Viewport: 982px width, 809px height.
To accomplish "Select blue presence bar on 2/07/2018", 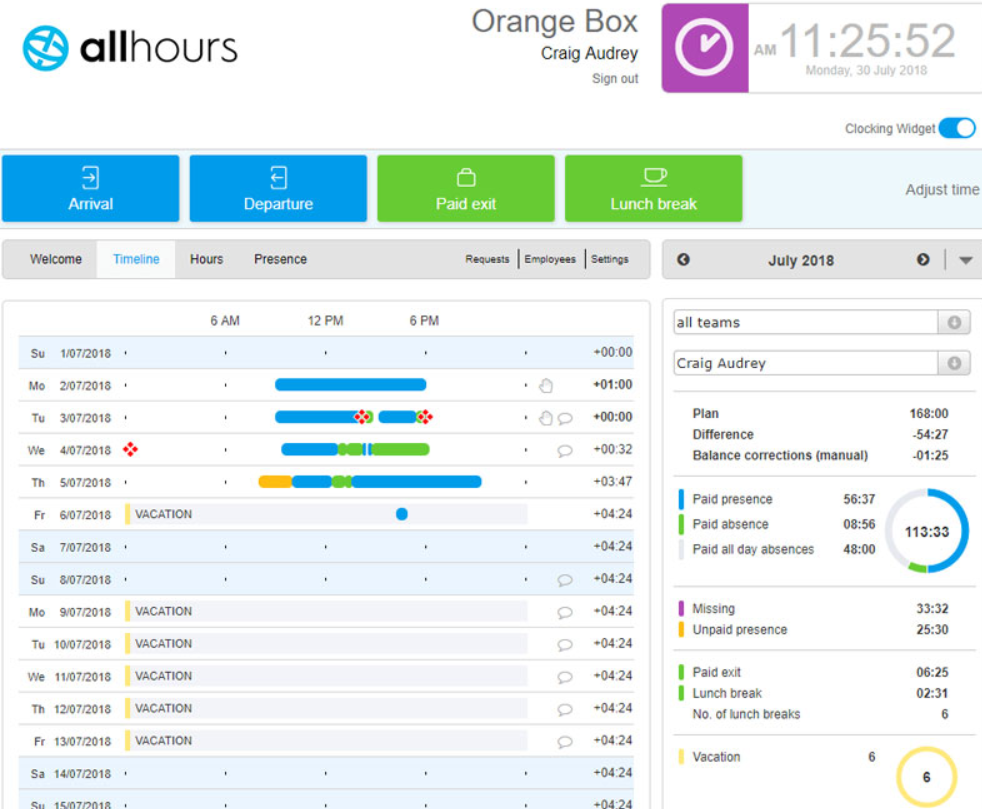I will point(351,384).
